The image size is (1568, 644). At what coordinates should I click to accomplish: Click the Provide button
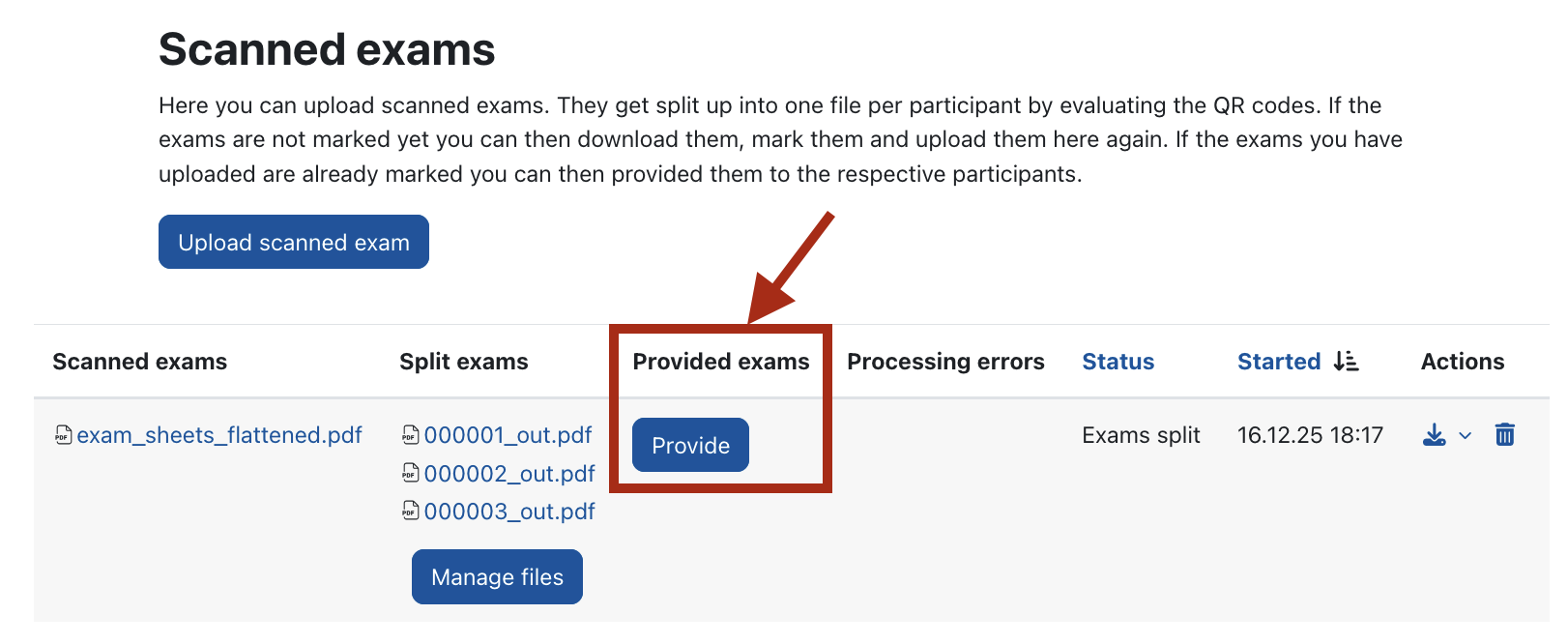[x=690, y=445]
